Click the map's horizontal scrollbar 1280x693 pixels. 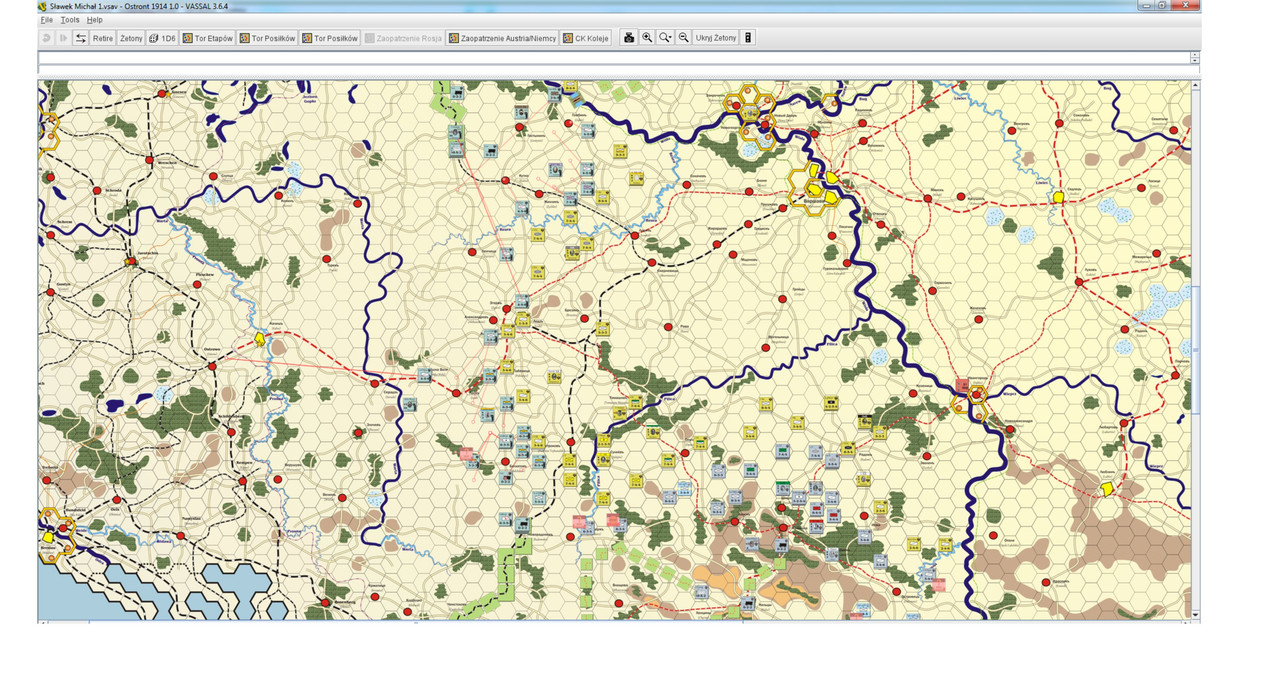(616, 621)
